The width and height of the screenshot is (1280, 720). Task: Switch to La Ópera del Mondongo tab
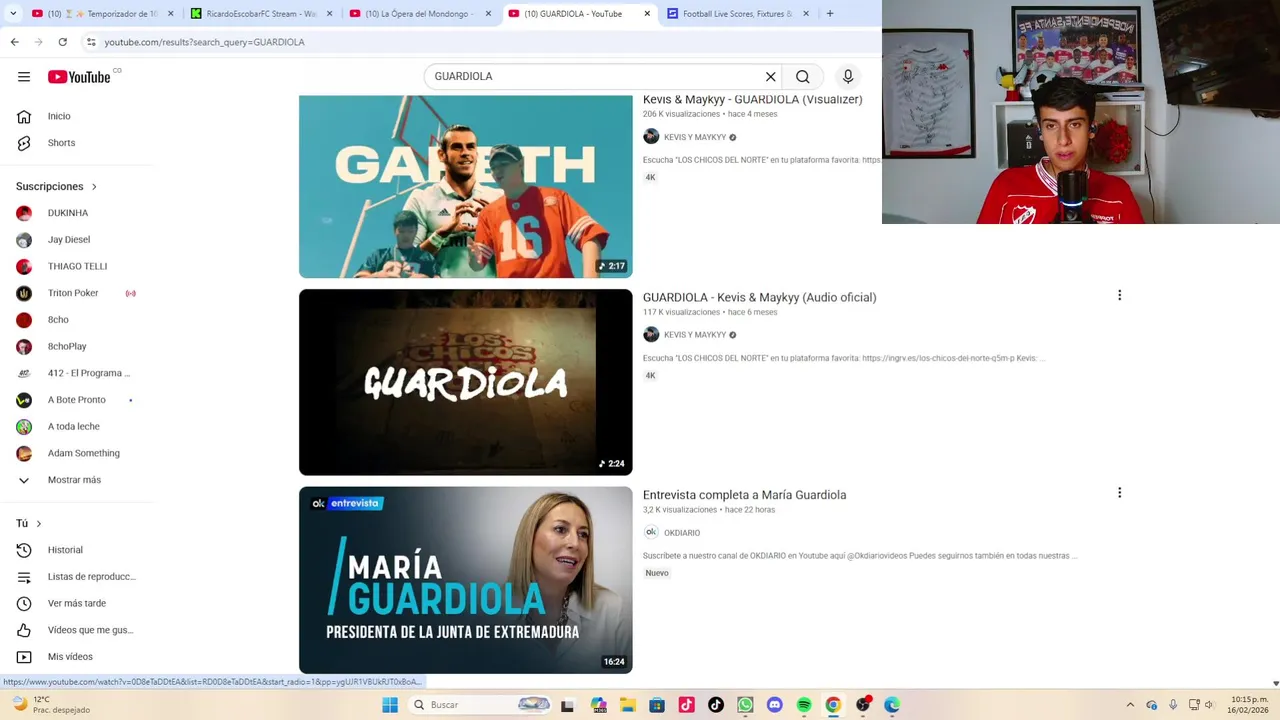tap(419, 14)
